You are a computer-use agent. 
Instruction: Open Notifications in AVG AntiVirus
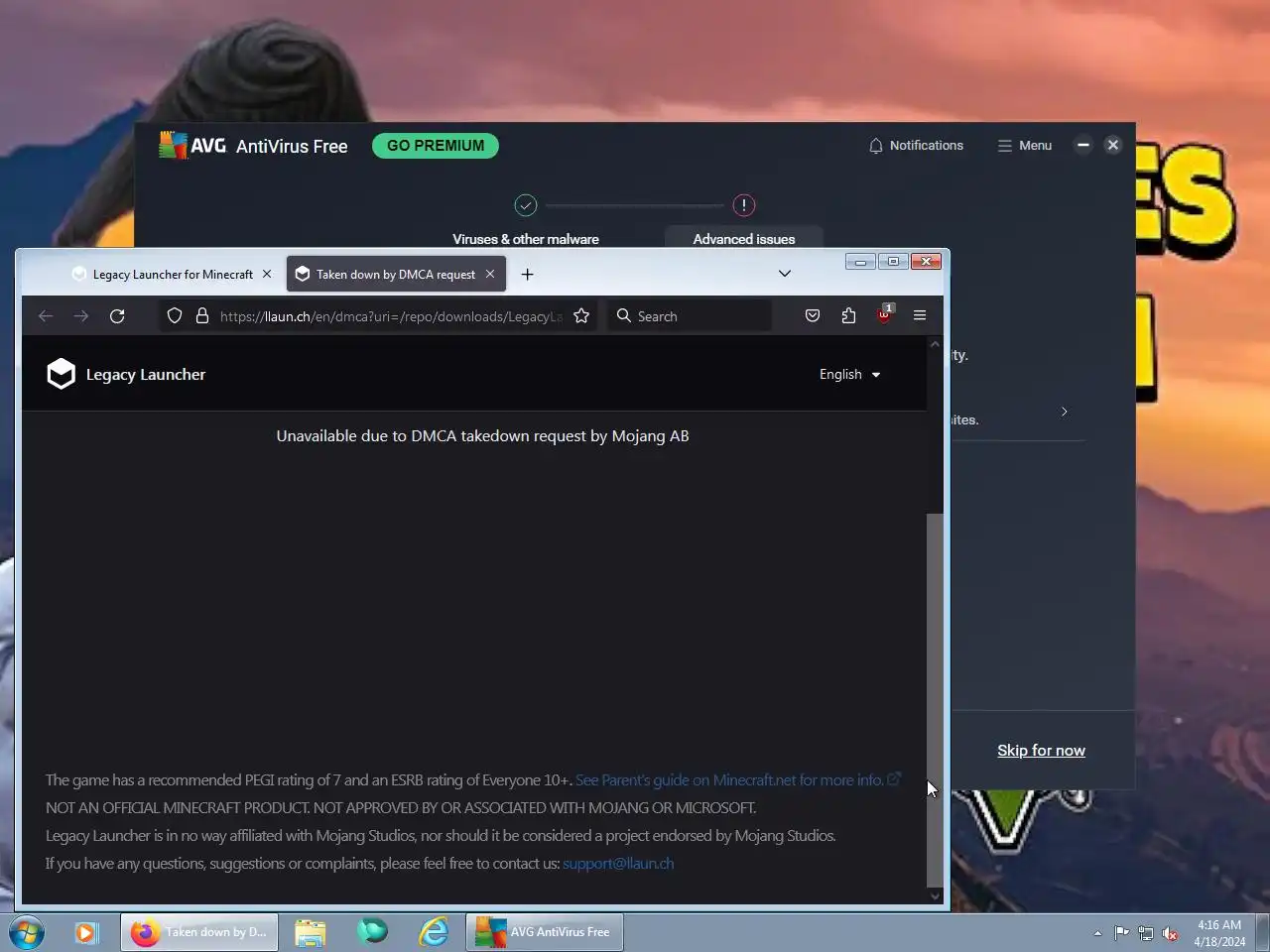[x=916, y=146]
